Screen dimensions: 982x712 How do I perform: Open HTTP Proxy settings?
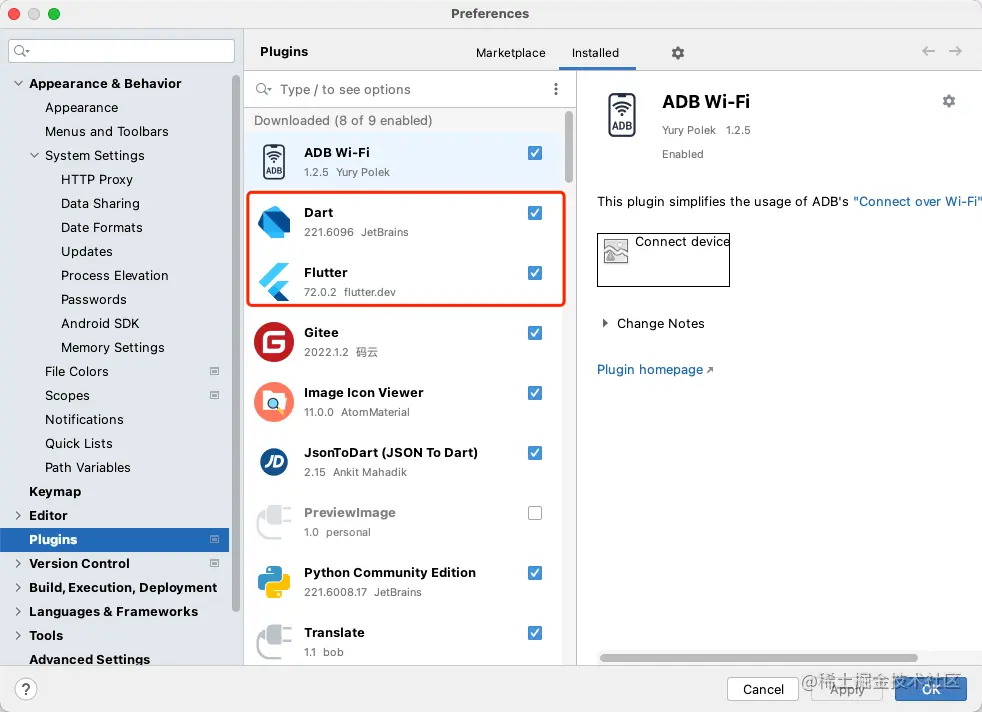coord(97,179)
